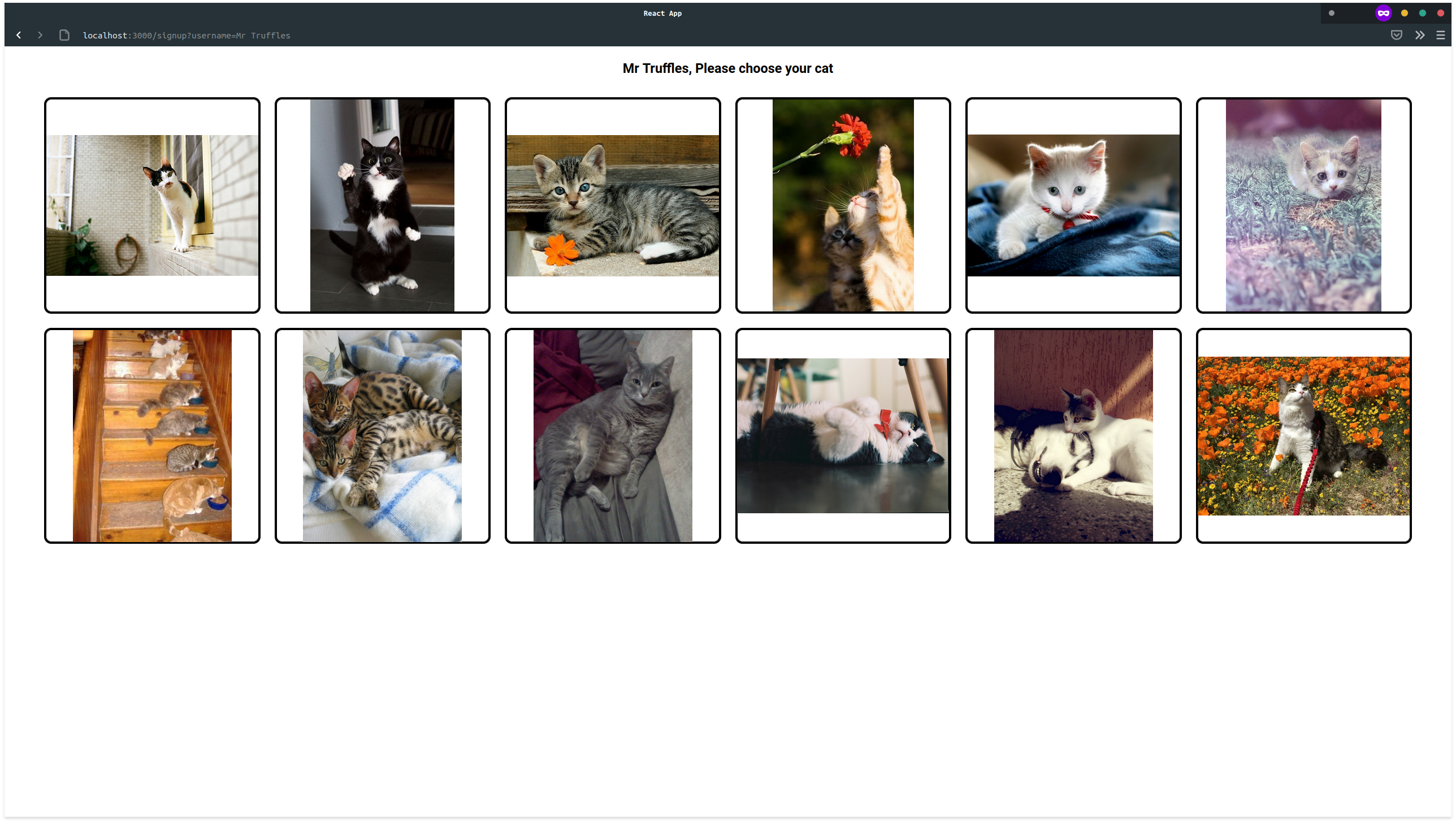The image size is (1456, 823).
Task: Select the kittens reaching for red carnation
Action: click(842, 205)
